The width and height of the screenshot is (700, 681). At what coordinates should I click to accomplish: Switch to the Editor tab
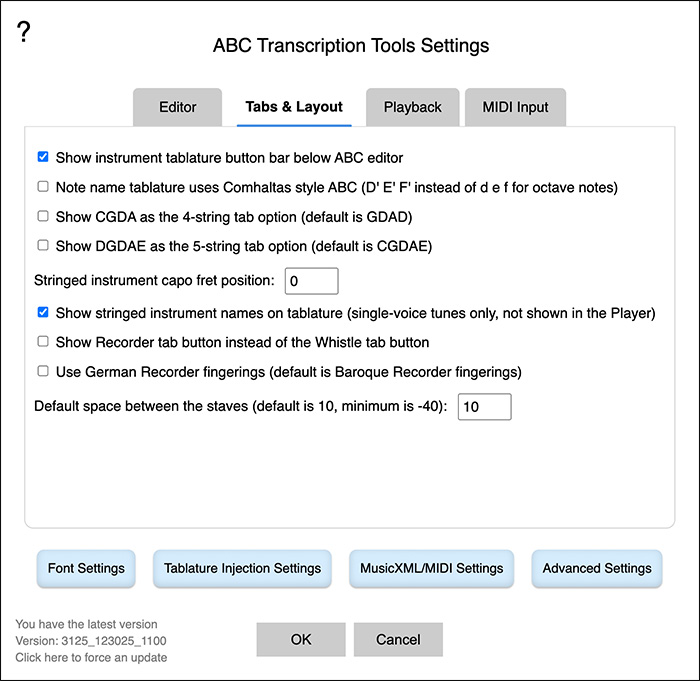pyautogui.click(x=177, y=107)
